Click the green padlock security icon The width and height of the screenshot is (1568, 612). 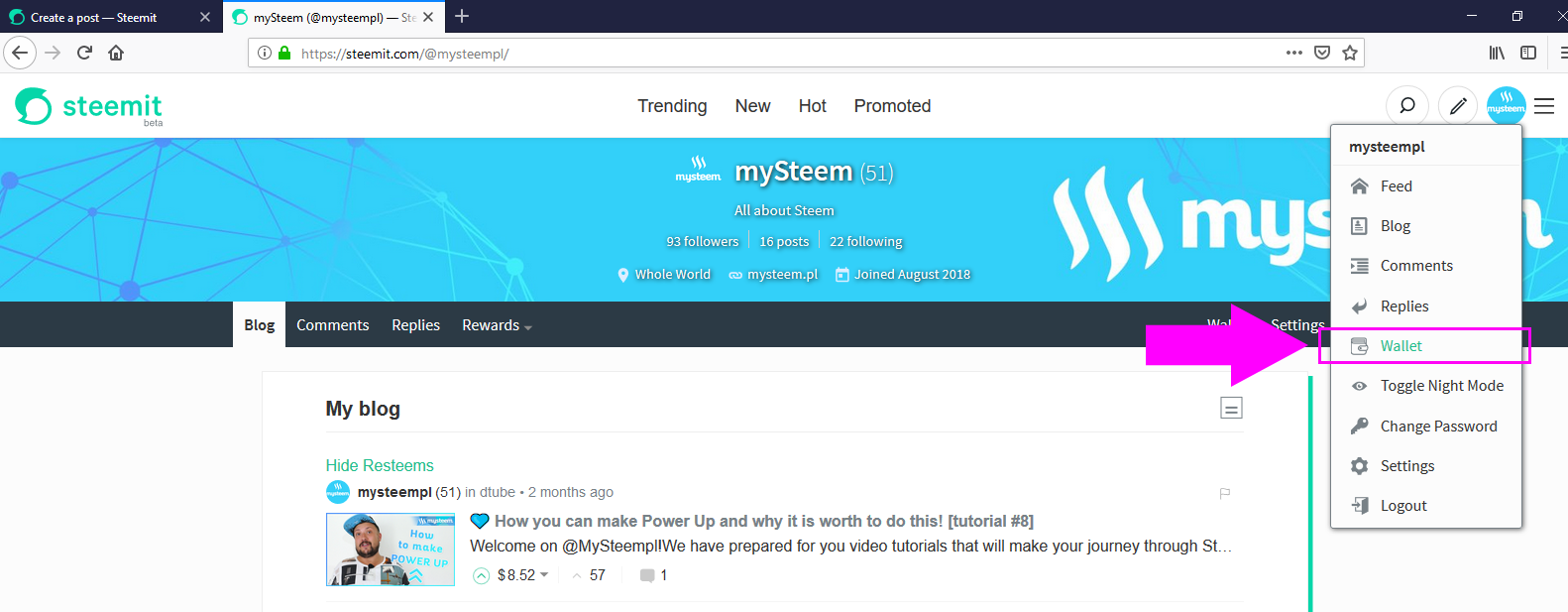coord(284,53)
